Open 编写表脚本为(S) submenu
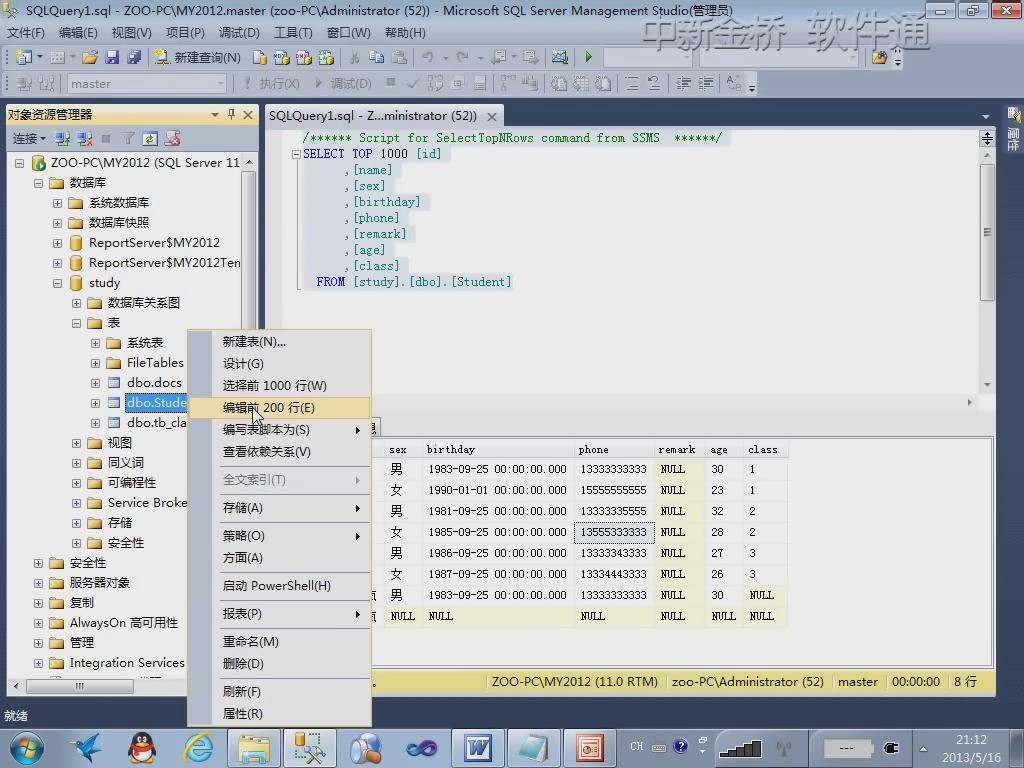 pyautogui.click(x=280, y=430)
